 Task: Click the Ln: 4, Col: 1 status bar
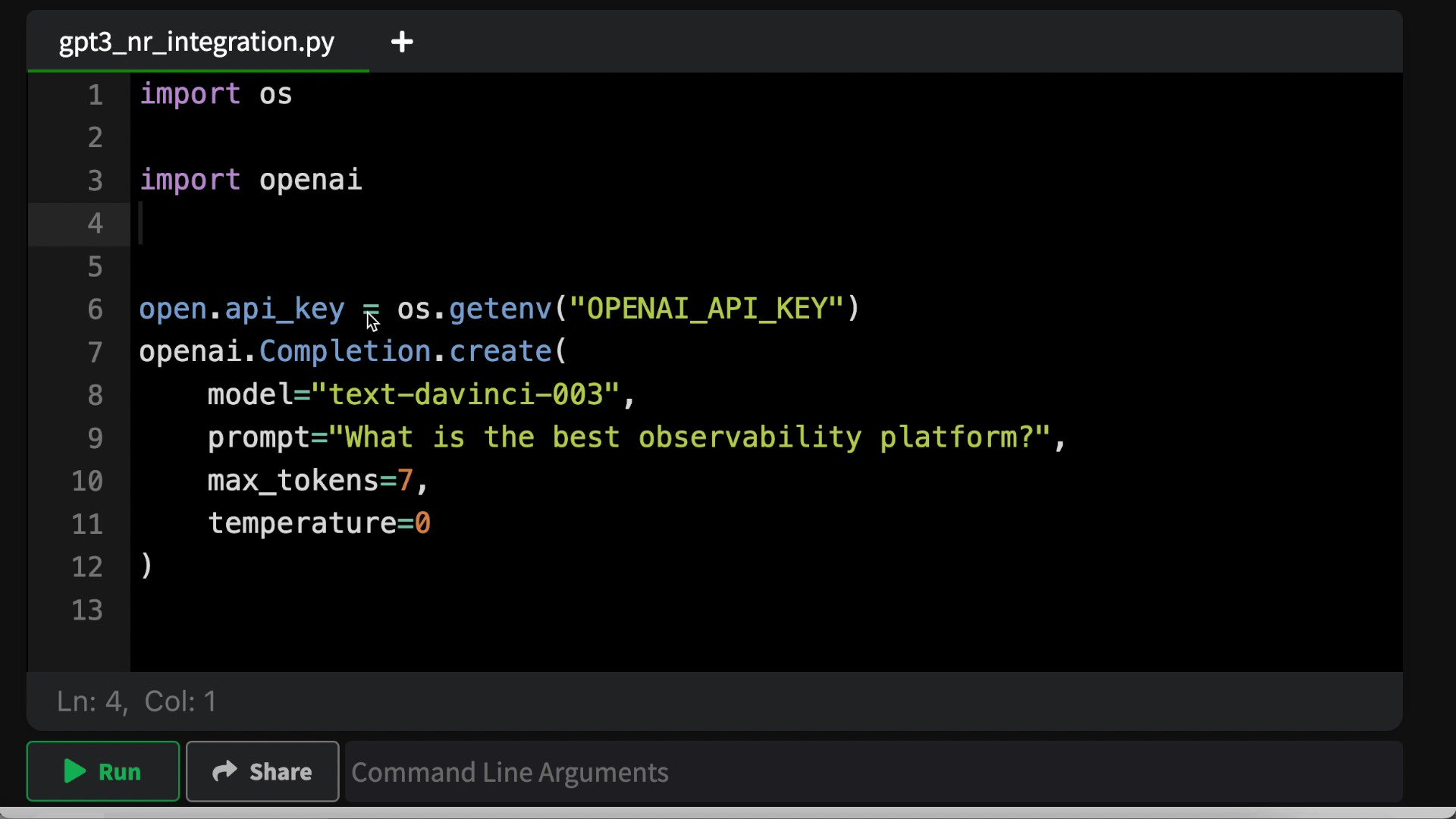135,701
